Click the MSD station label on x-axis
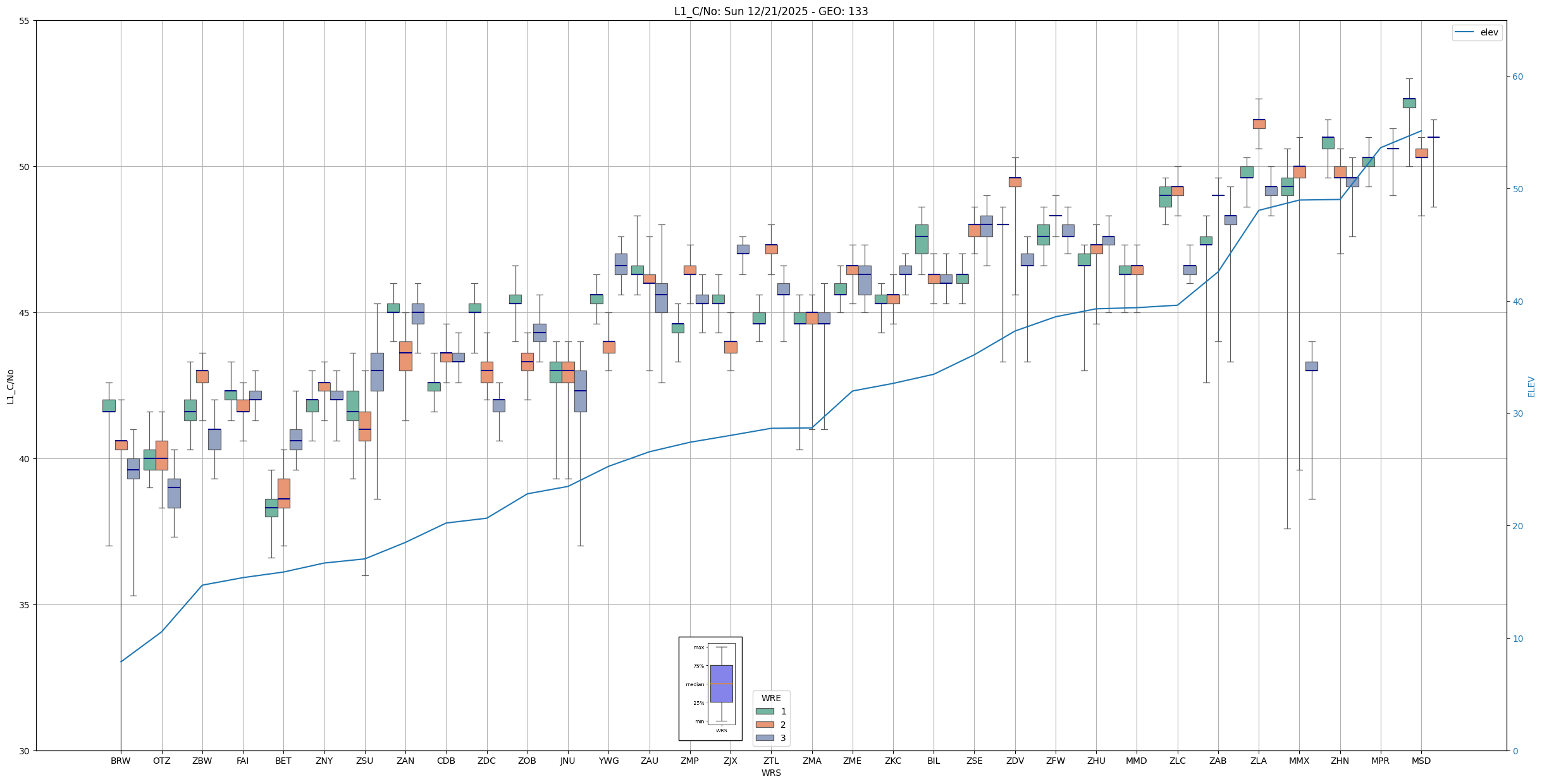 tap(1421, 761)
